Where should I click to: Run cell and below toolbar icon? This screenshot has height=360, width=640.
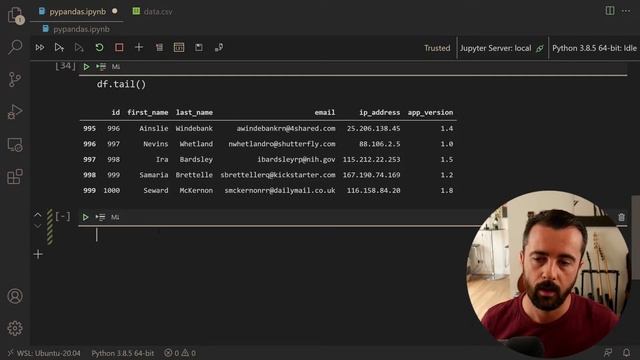[79, 48]
